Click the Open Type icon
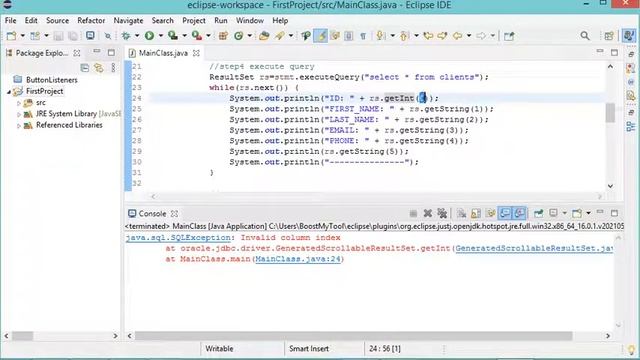Image resolution: width=640 pixels, height=360 pixels. point(264,36)
